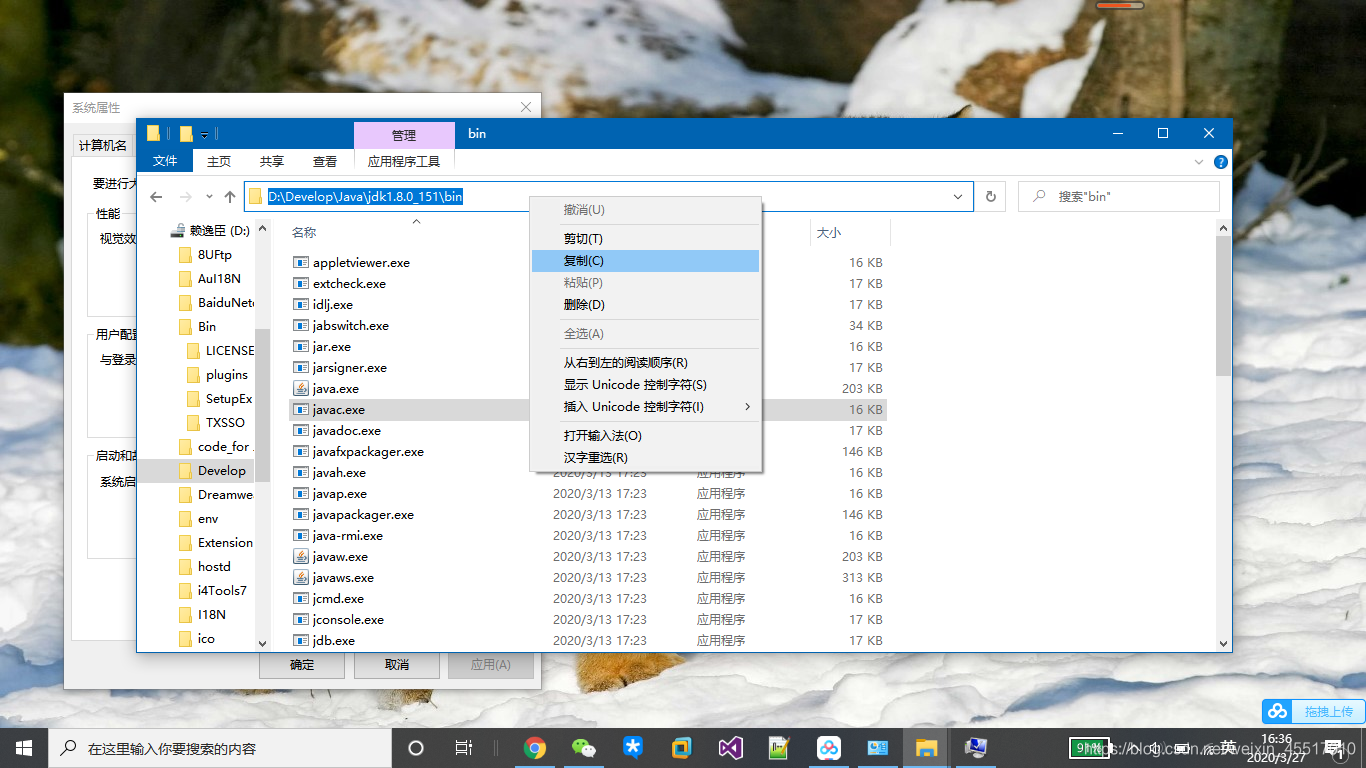Sort files by the 大小 column header
Screen dimensions: 1366x768
[x=829, y=233]
